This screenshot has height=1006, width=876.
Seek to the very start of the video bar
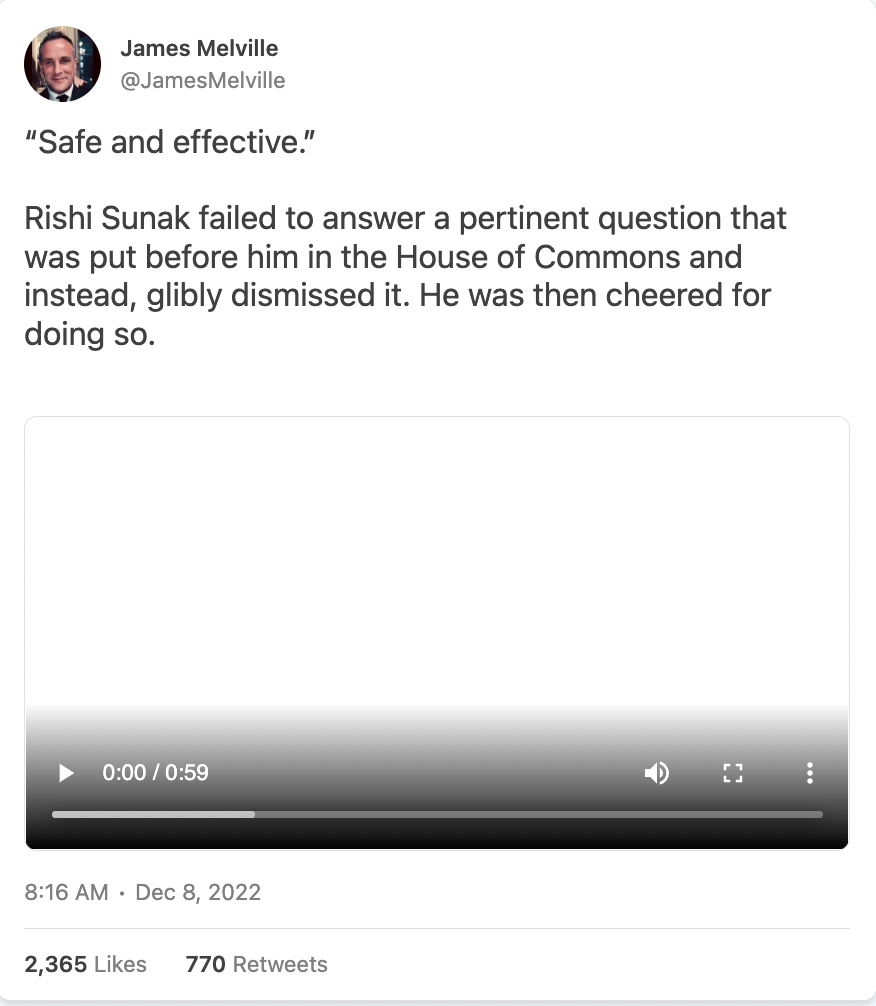(54, 814)
